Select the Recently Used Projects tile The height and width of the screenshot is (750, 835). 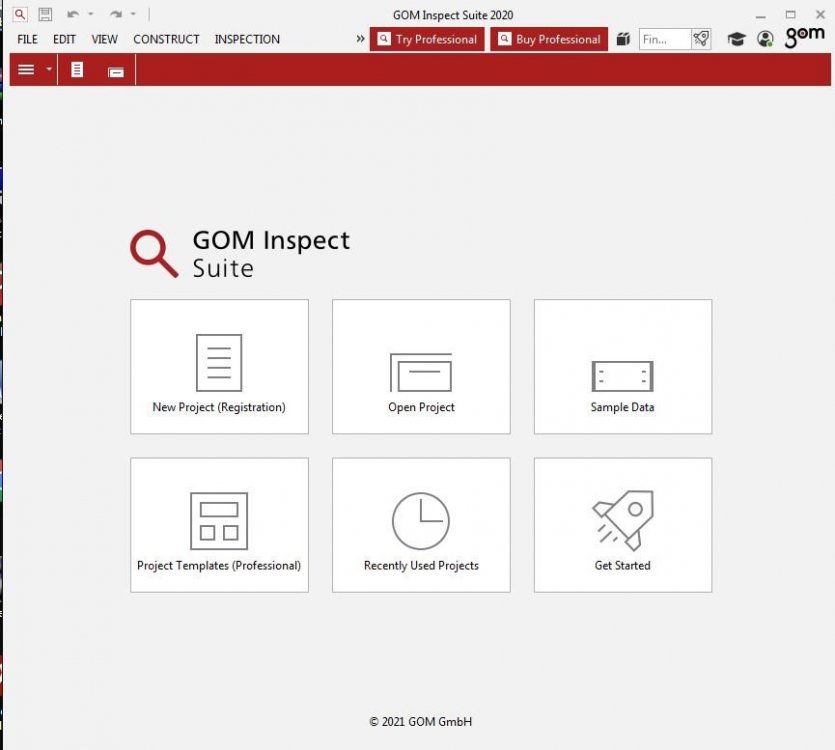click(420, 524)
